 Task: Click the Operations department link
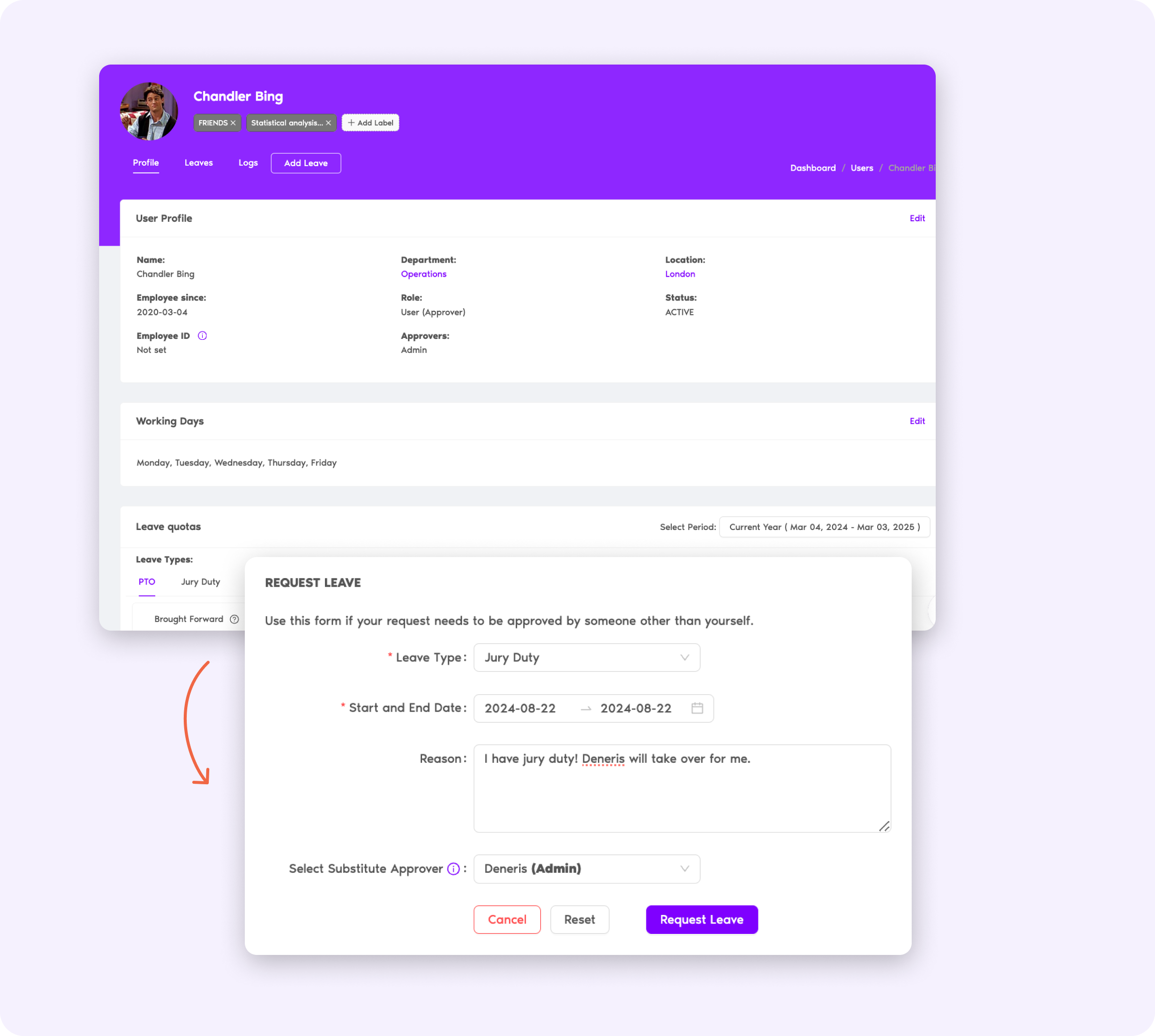(423, 273)
